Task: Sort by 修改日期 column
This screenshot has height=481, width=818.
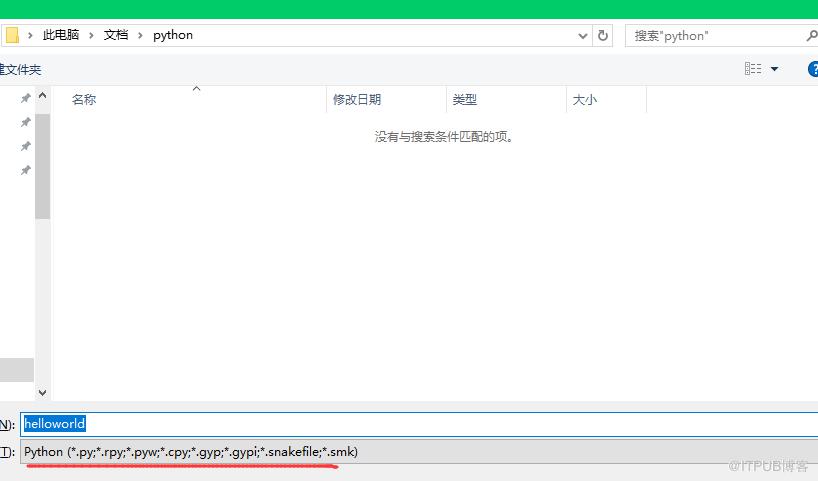Action: (x=357, y=99)
